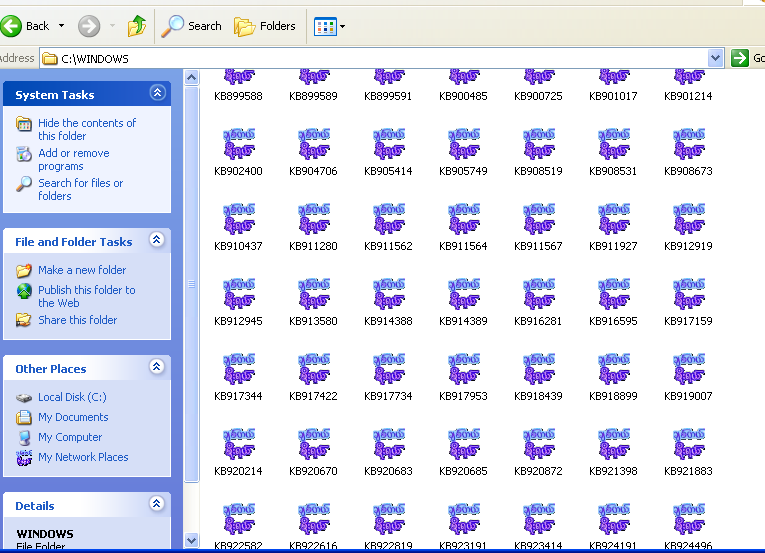The height and width of the screenshot is (553, 765).
Task: Select the KB916595 folder icon
Action: pos(613,294)
